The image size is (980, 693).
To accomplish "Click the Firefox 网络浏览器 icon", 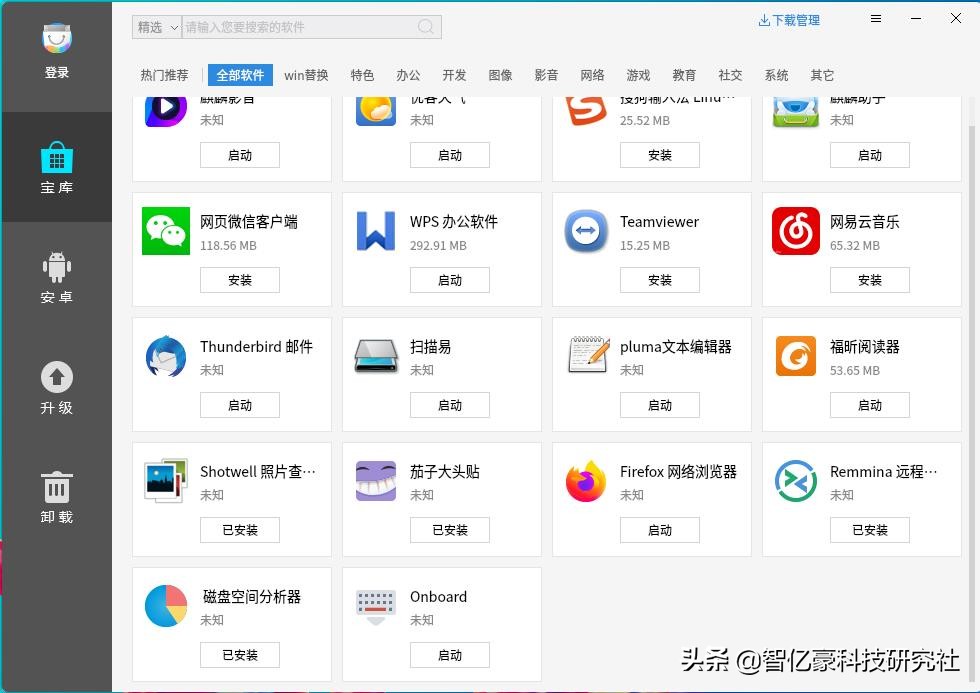I will pos(585,481).
